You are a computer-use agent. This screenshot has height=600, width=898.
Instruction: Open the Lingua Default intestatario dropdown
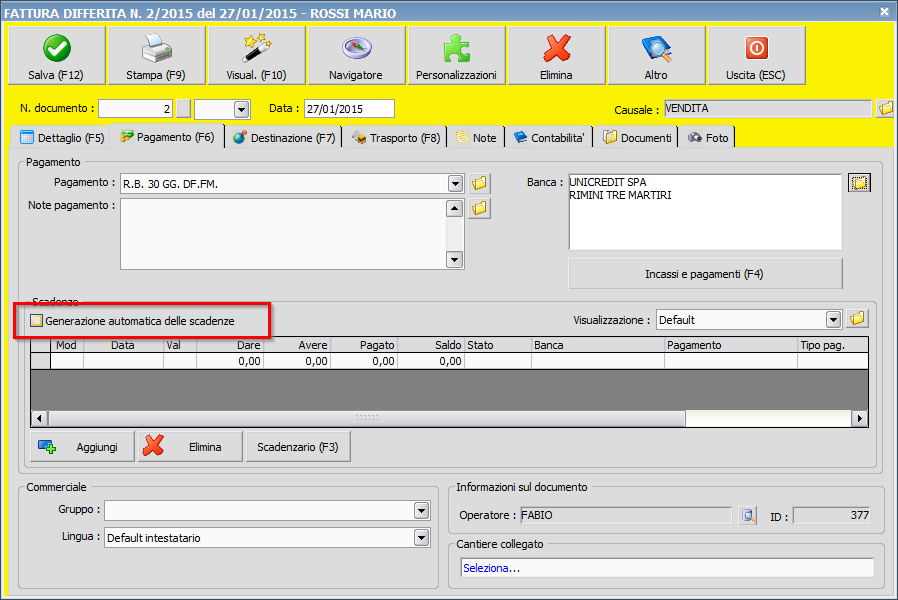point(422,538)
